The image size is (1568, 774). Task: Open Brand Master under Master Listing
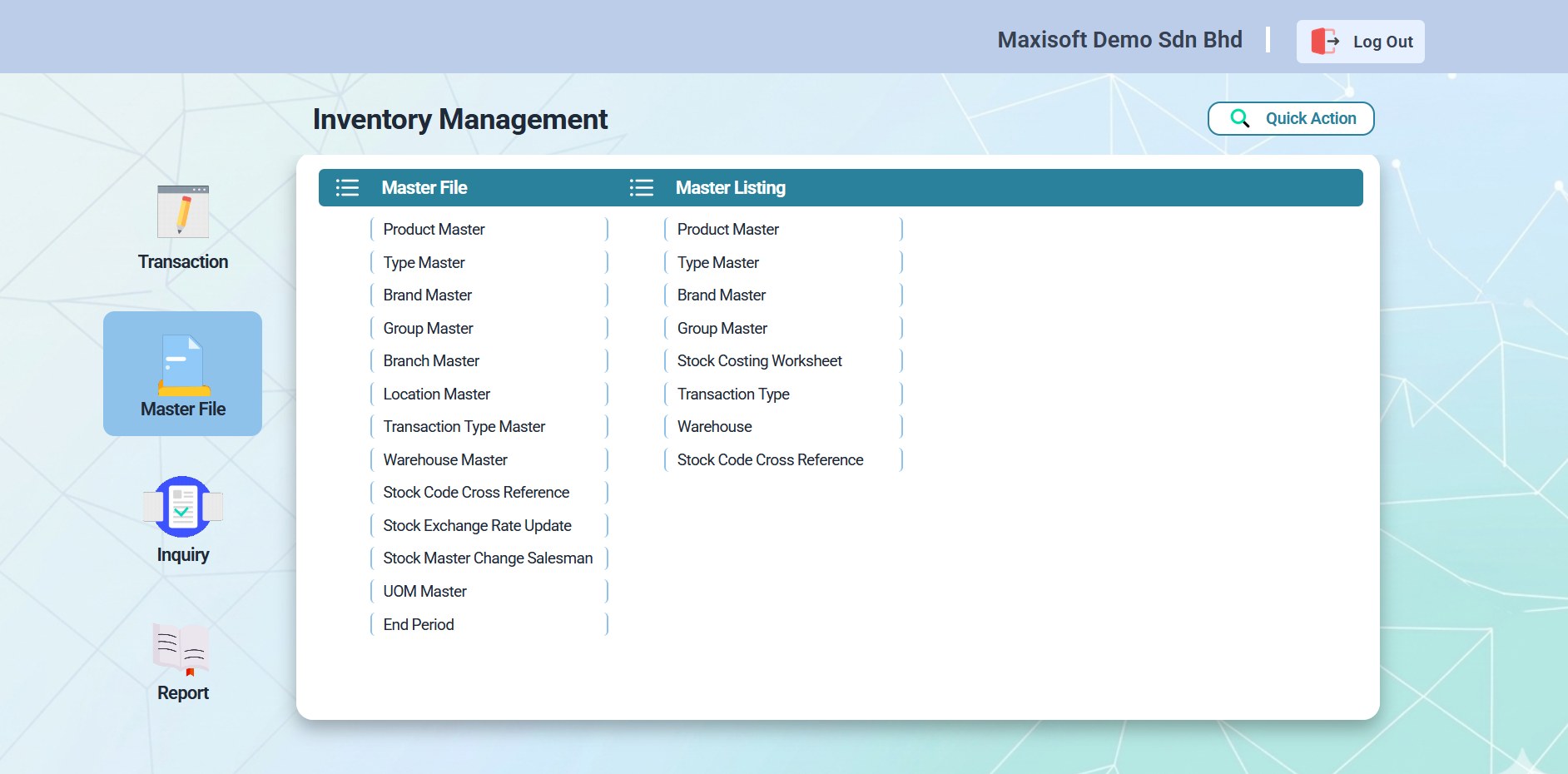[x=783, y=295]
